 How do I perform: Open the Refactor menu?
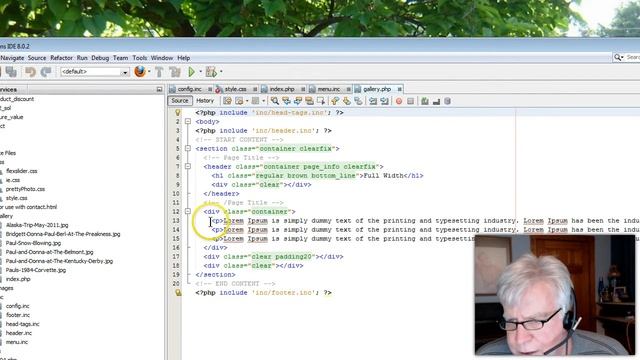tap(61, 58)
